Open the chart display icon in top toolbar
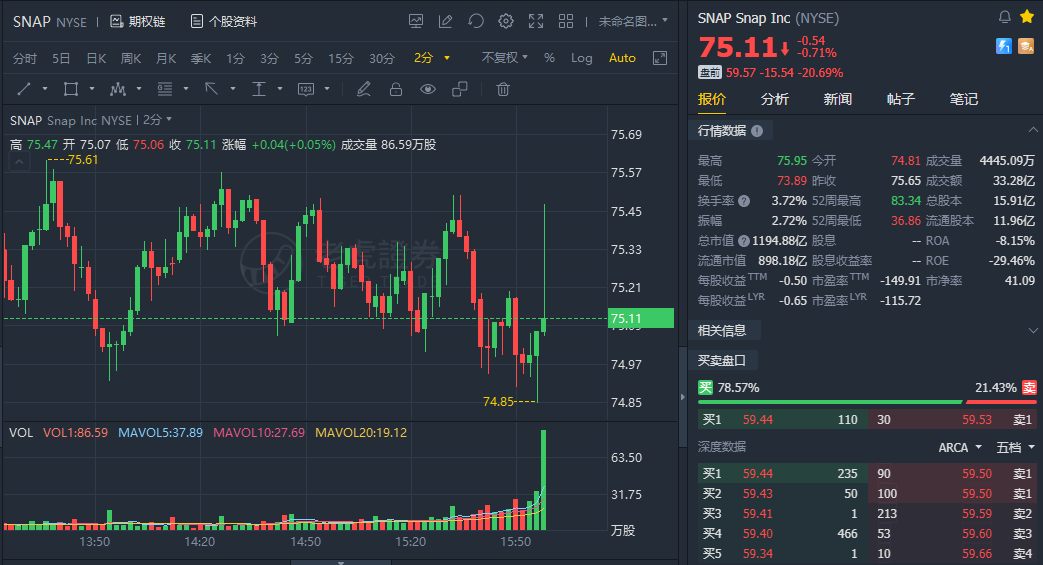Viewport: 1043px width, 565px height. coord(416,21)
